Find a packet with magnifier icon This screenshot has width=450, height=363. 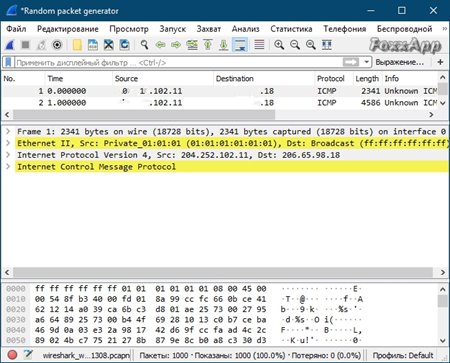pos(144,45)
